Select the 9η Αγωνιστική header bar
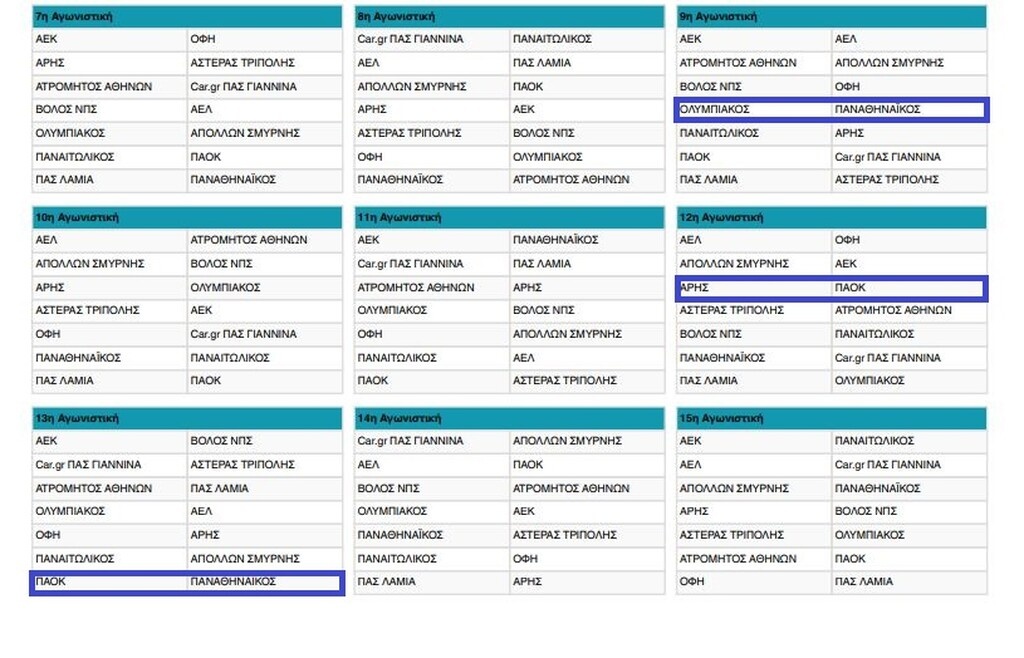This screenshot has height=658, width=1024. coord(831,17)
